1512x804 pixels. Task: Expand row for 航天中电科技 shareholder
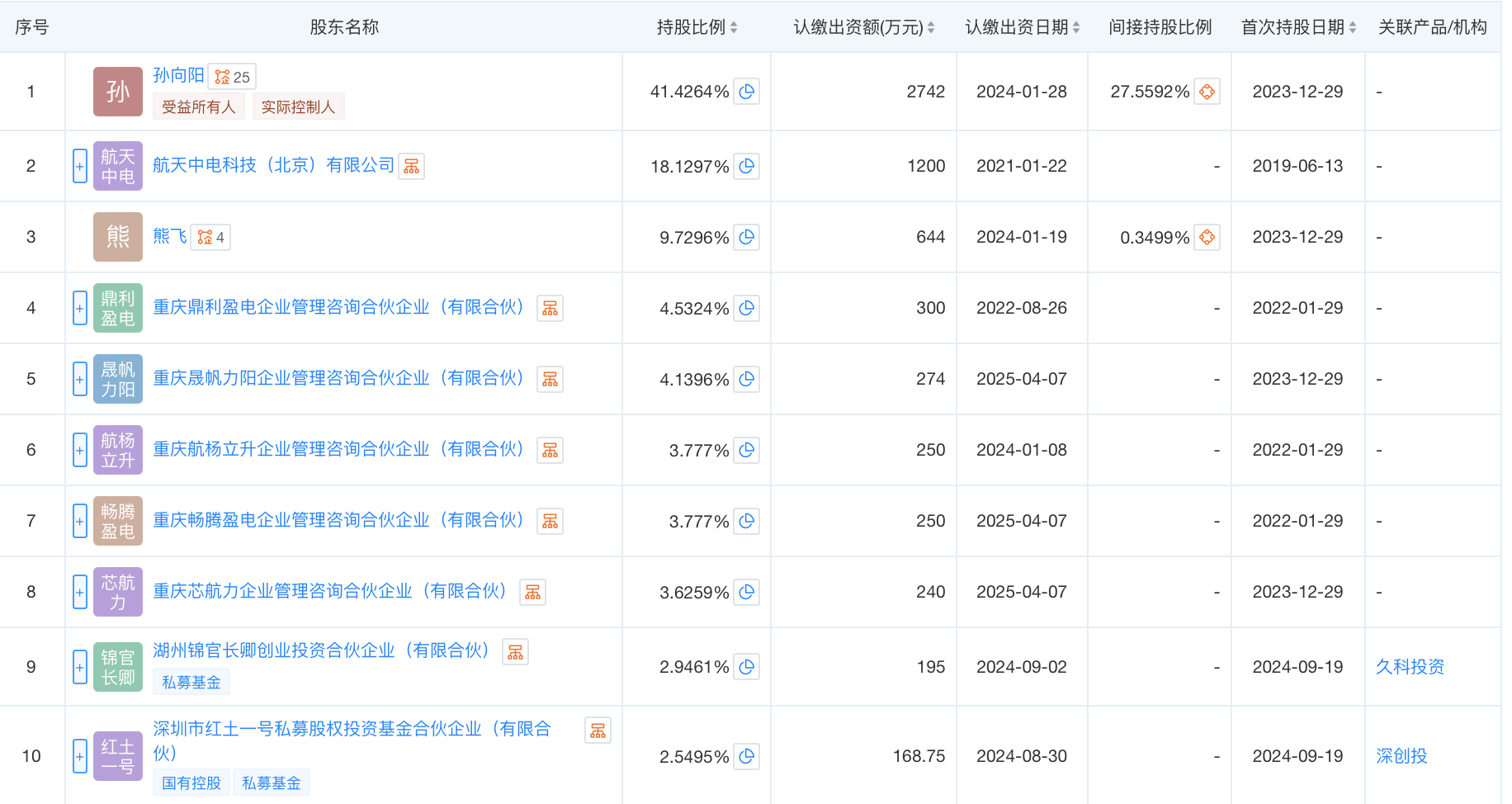(x=80, y=167)
